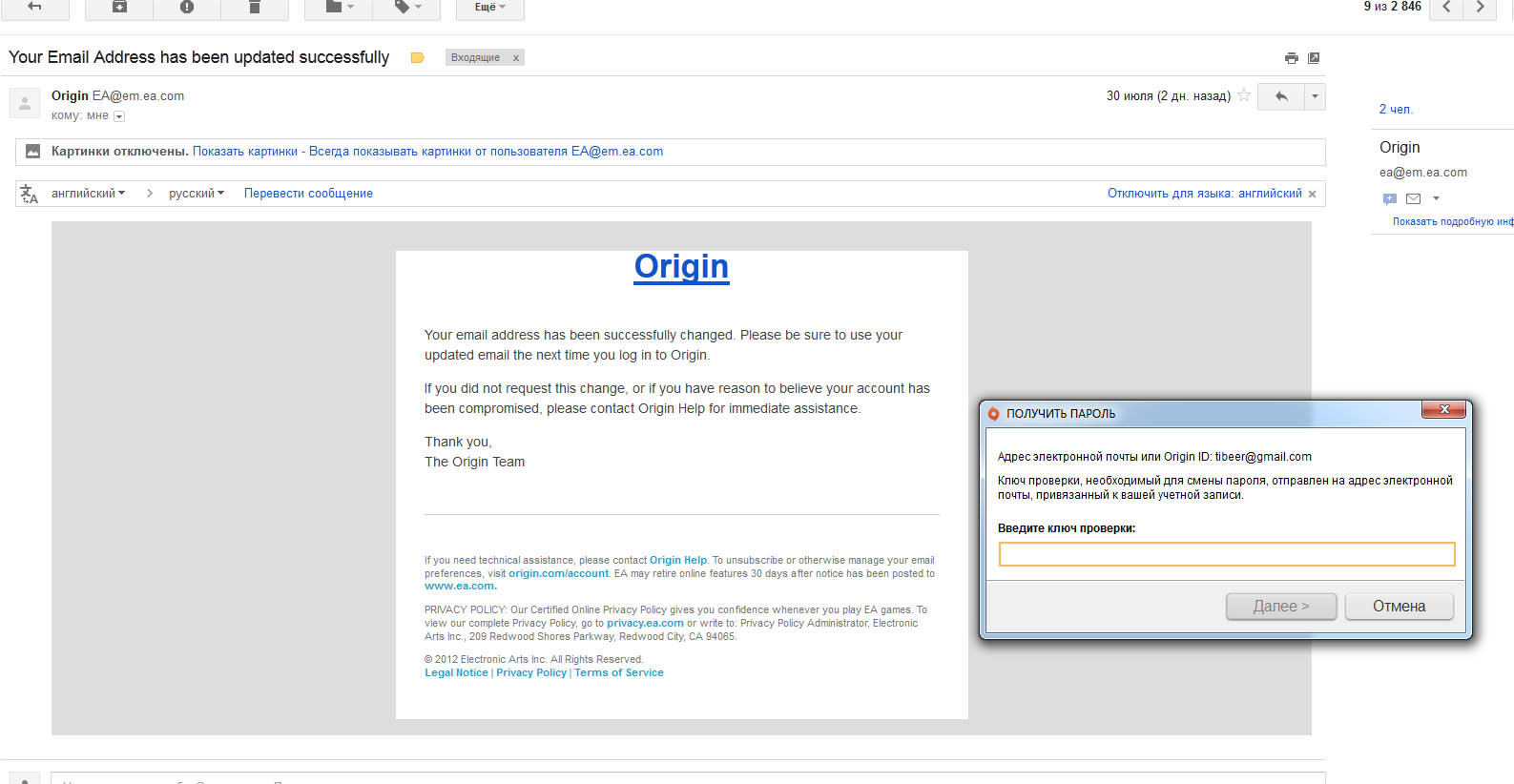Reply to the message with arrow button
This screenshot has width=1514, height=784.
coord(1281,96)
